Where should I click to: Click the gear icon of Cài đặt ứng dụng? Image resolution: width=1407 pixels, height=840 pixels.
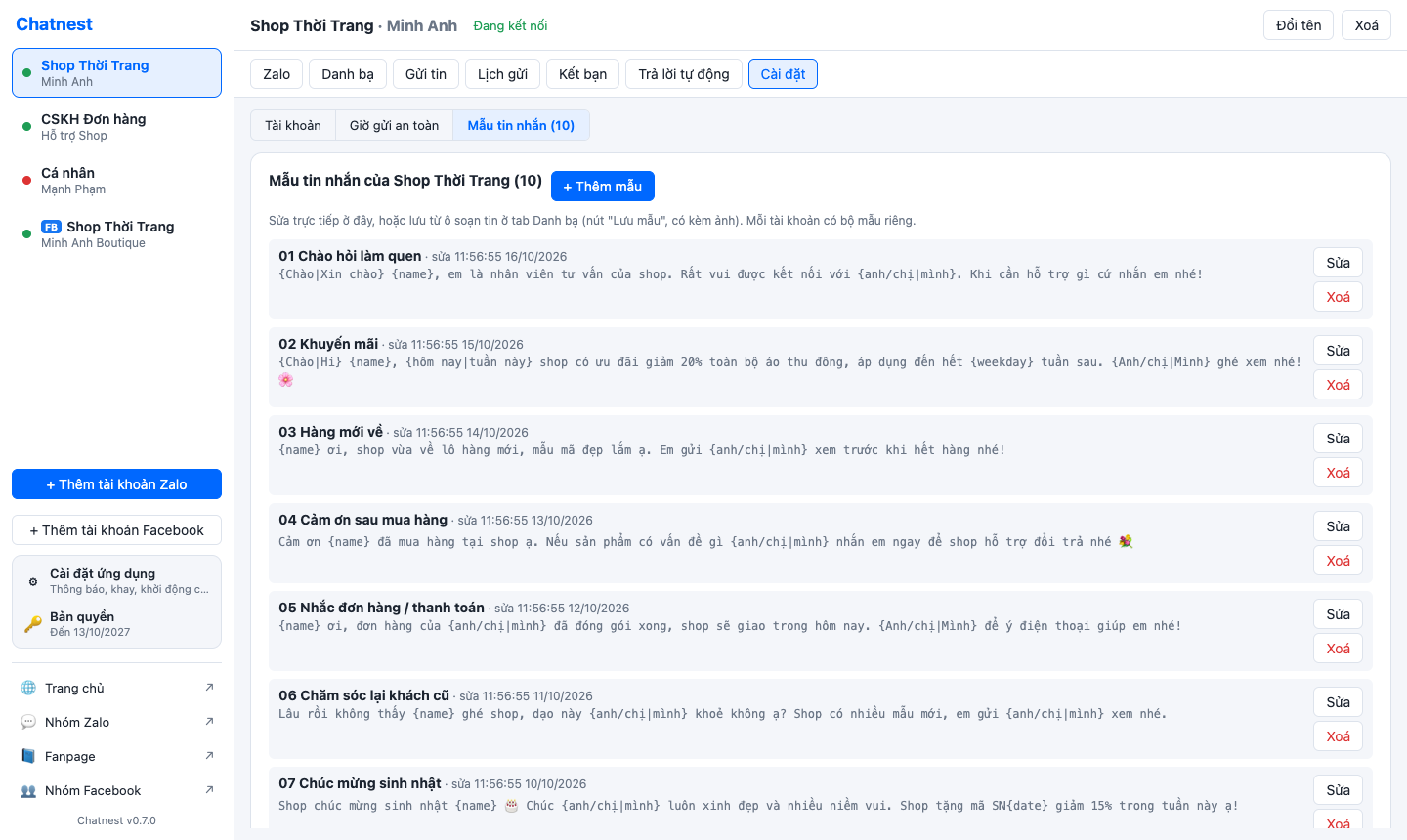[x=33, y=581]
